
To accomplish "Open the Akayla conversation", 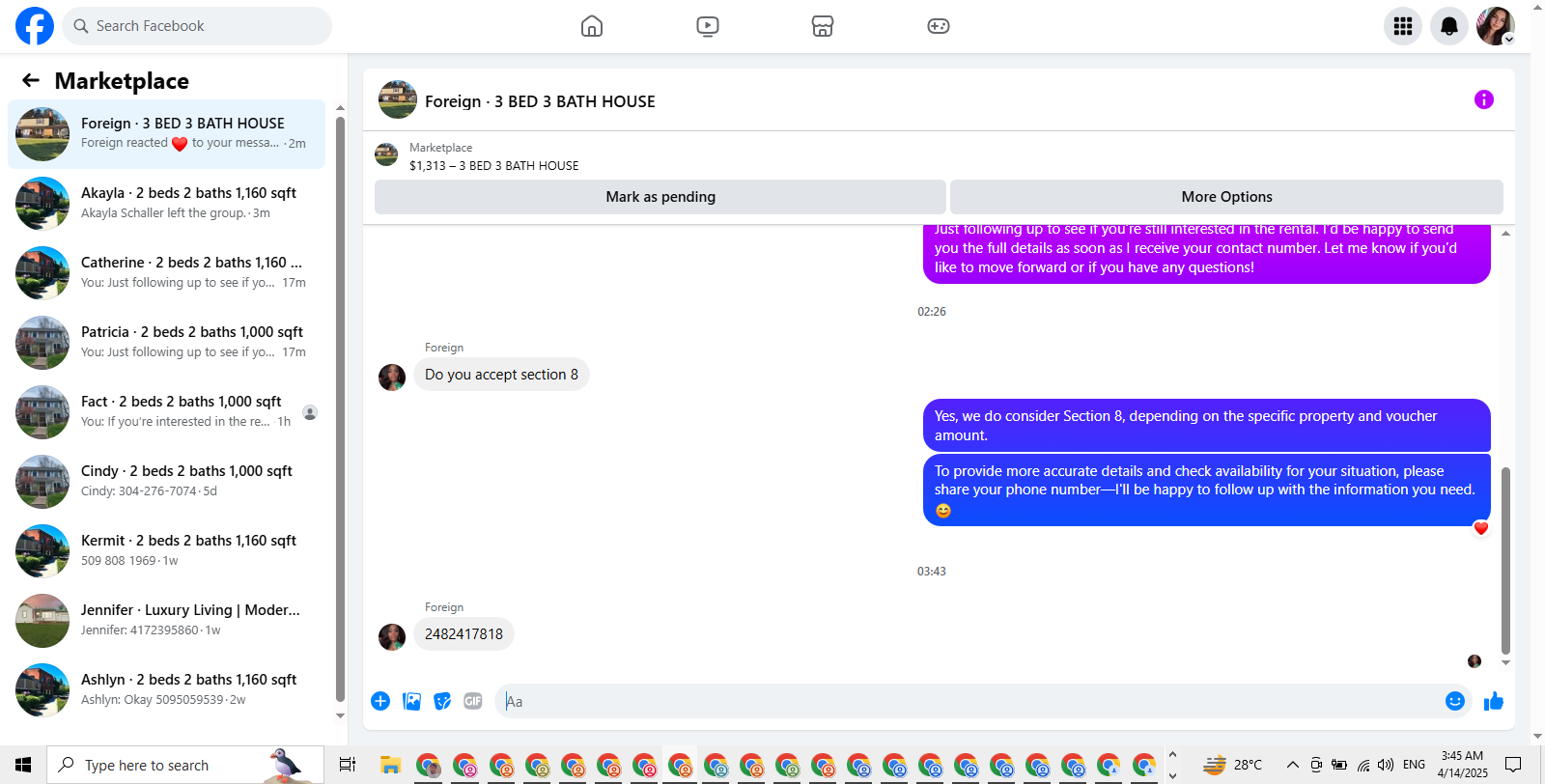I will pyautogui.click(x=166, y=204).
